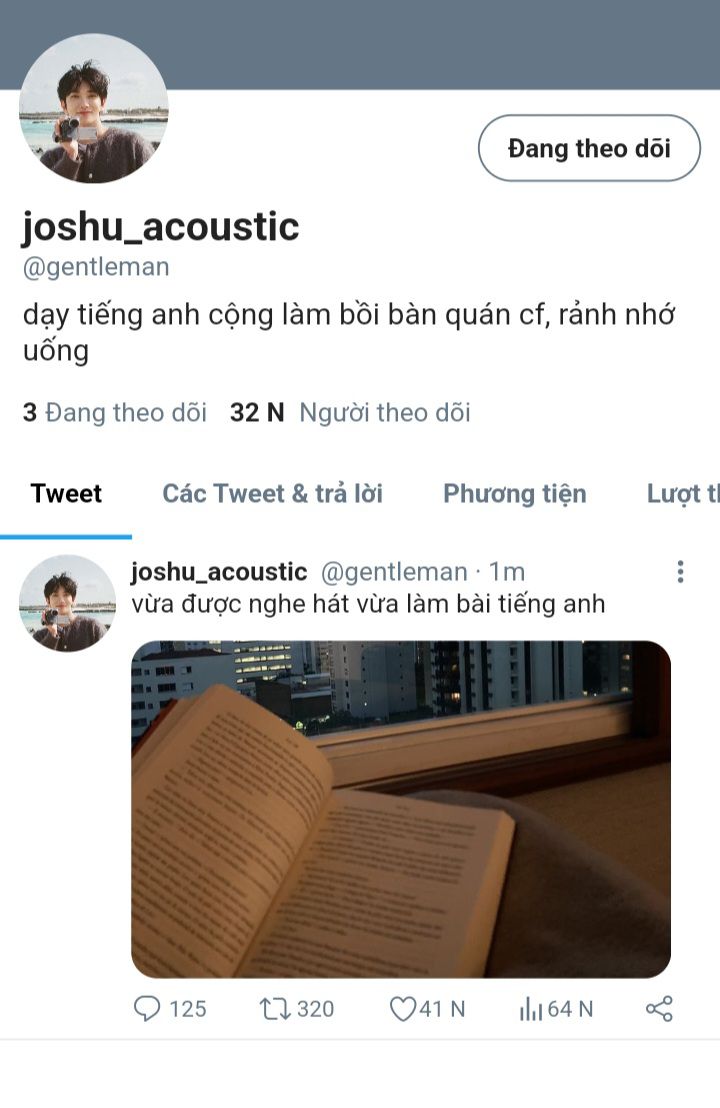Toggle the Đang theo dõi follow button
This screenshot has width=720, height=1108.
589,148
